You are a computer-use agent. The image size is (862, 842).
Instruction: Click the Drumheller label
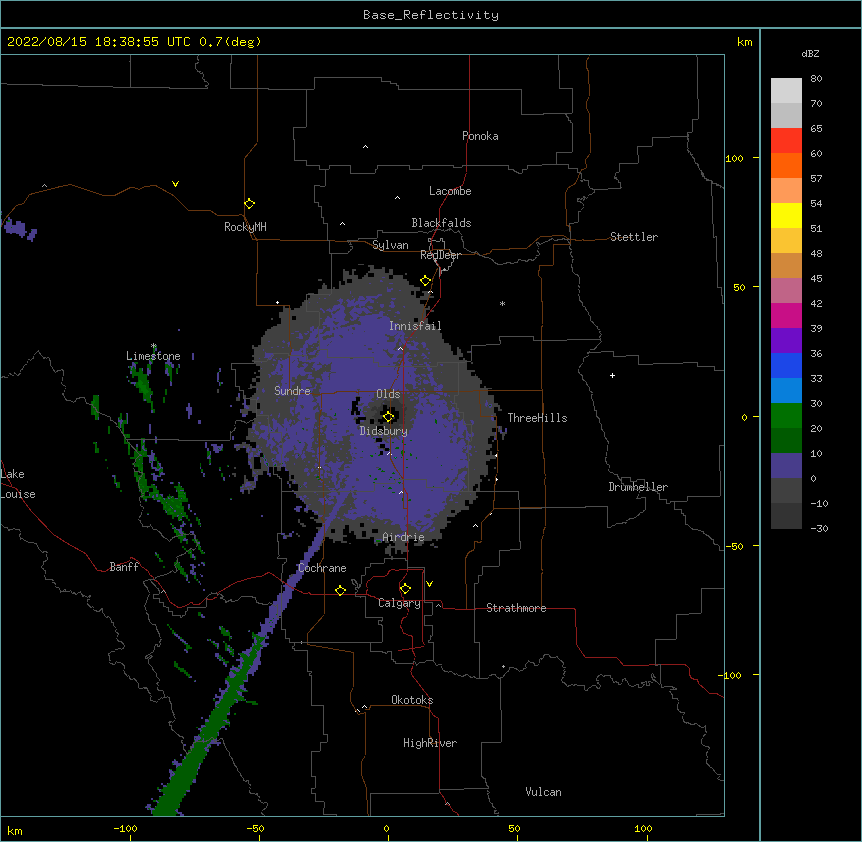click(x=638, y=487)
